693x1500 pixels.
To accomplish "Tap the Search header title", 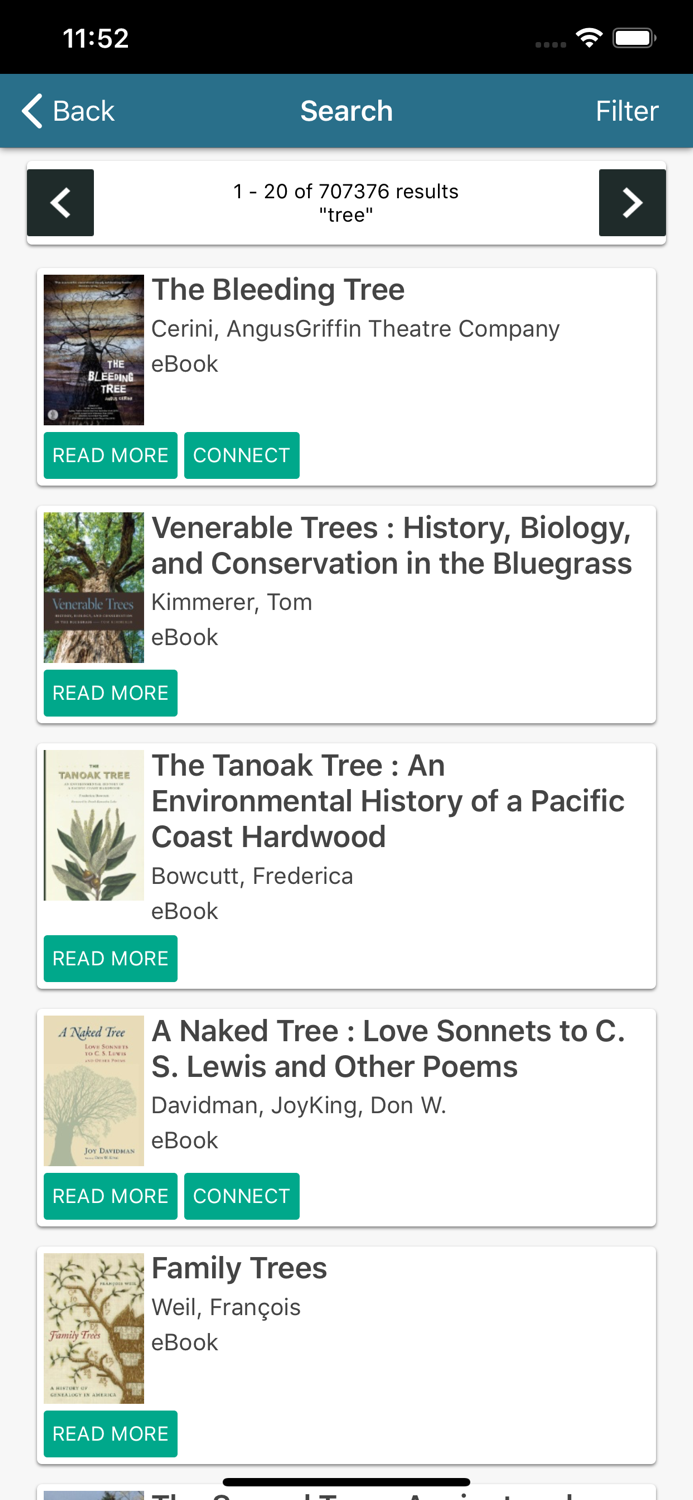I will point(346,111).
